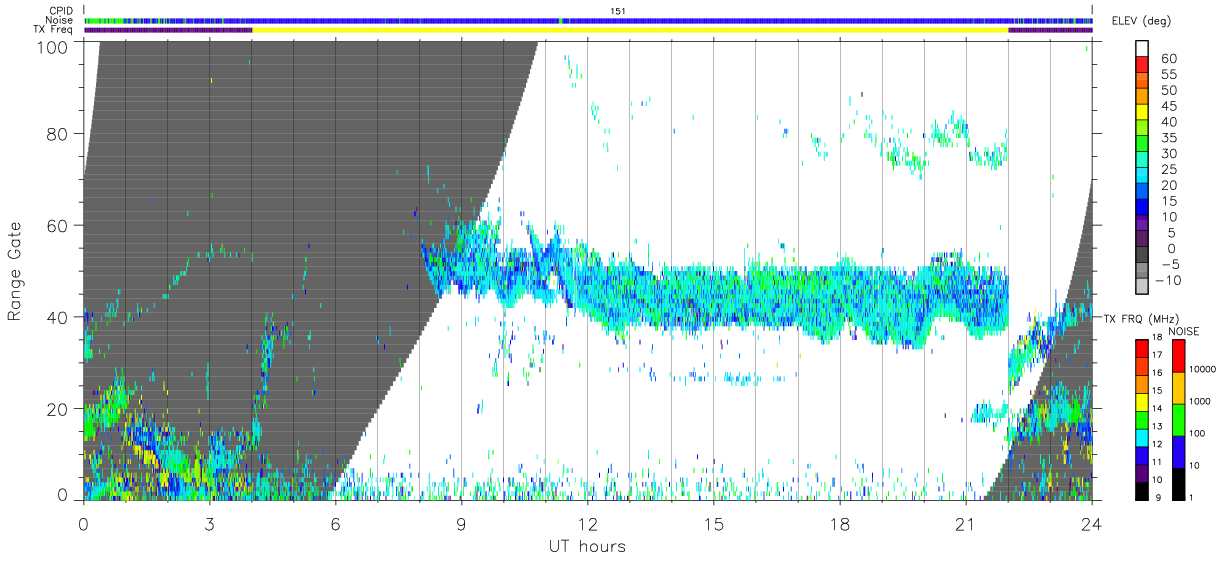Click tick label 12 on UT hours axis
Image resolution: width=1228 pixels, height=567 pixels.
588,524
